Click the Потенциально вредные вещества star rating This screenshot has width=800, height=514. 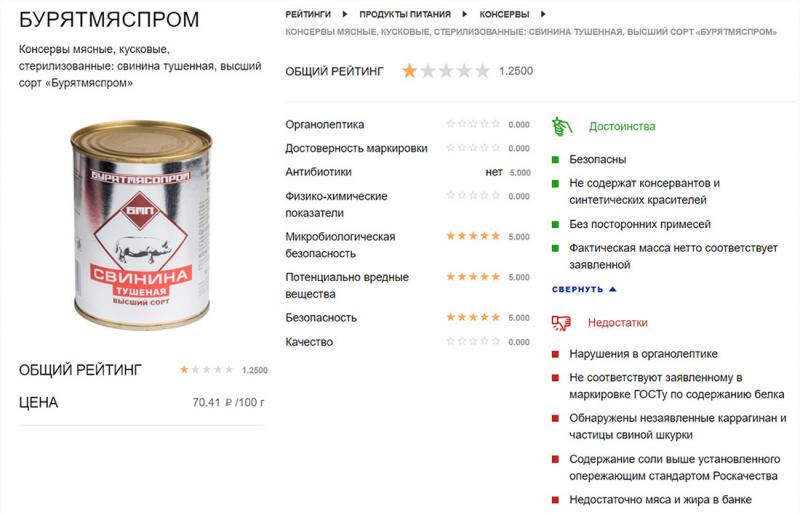(x=473, y=277)
